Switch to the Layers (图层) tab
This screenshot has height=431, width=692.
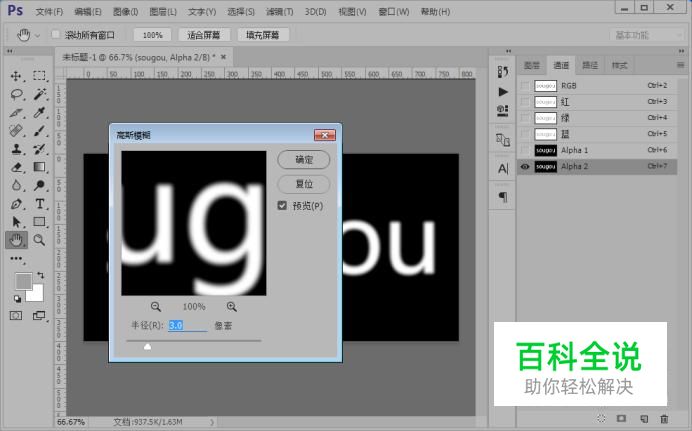tap(532, 65)
